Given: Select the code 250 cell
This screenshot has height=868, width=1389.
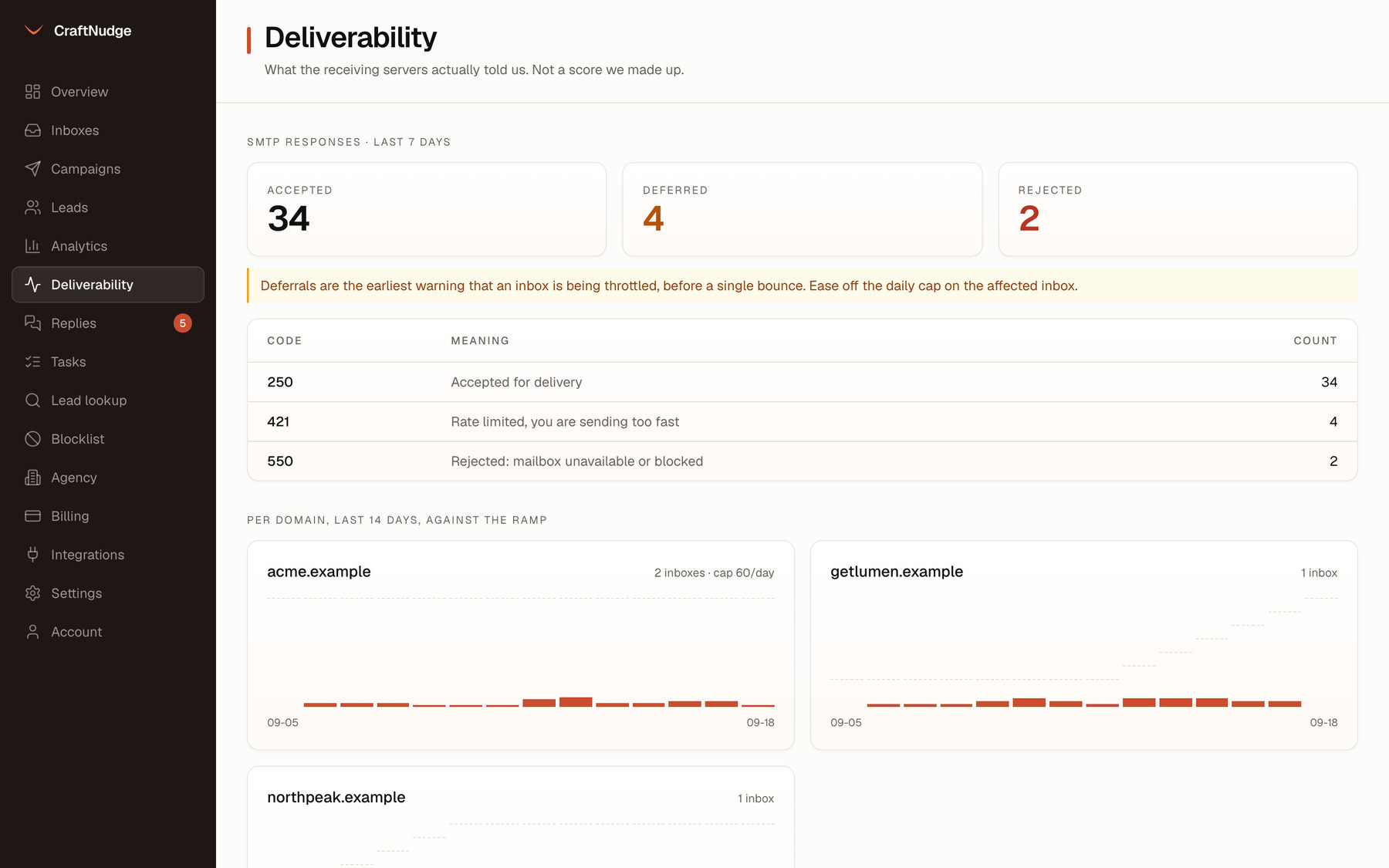Looking at the screenshot, I should point(280,382).
